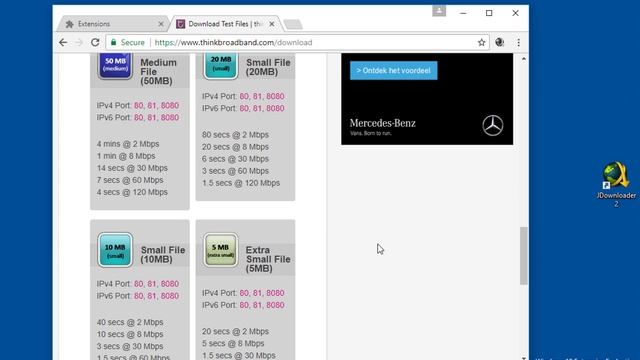Download the 10 MB small file icon

[x=115, y=250]
